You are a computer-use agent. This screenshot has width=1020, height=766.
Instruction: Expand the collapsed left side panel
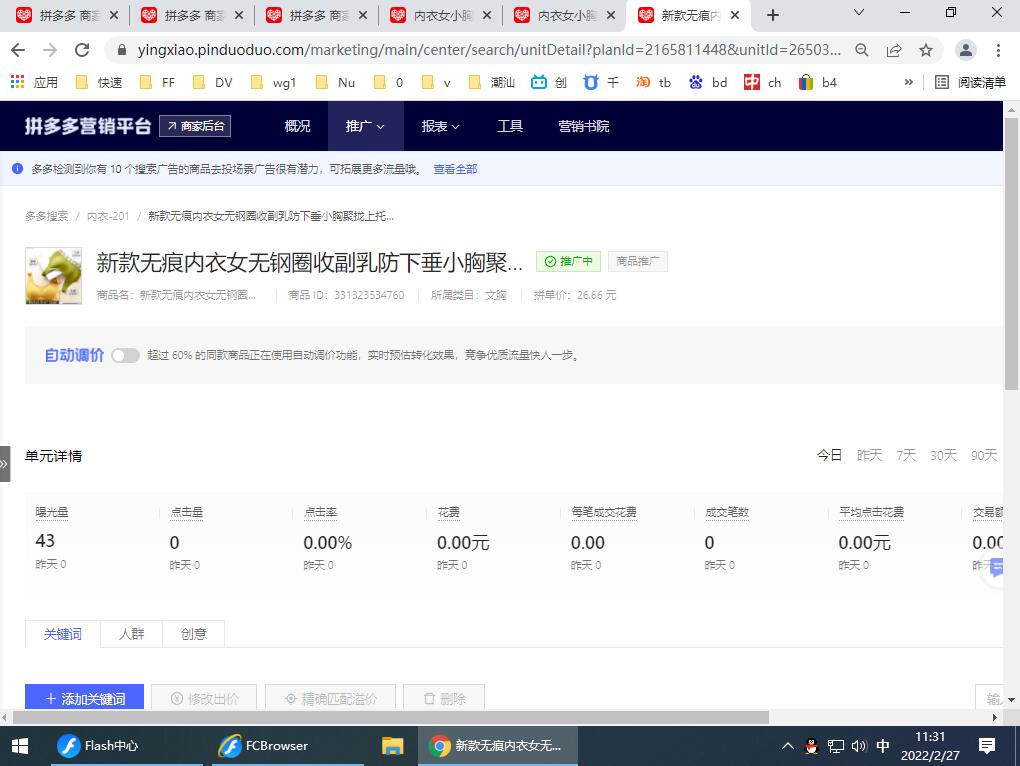point(5,464)
